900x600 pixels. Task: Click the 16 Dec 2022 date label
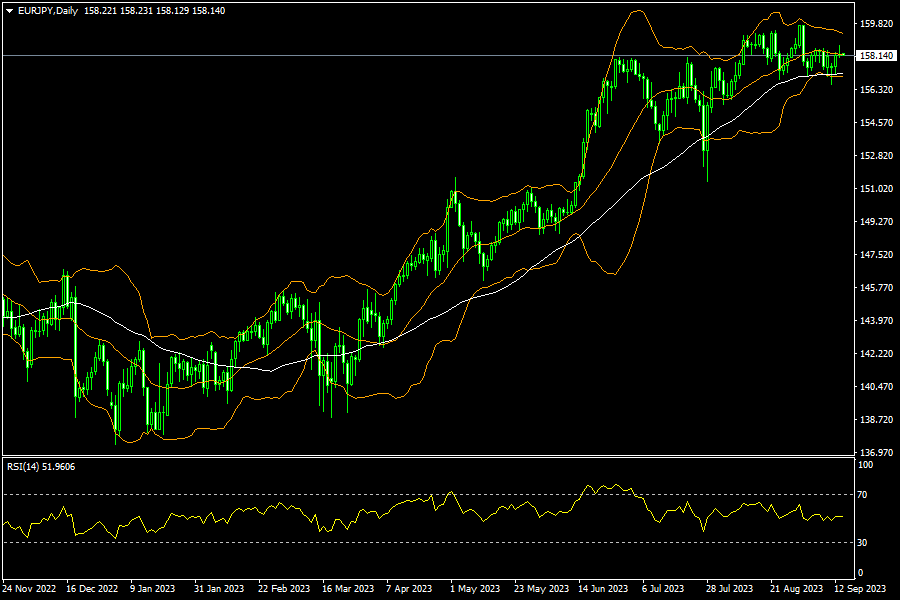pos(92,589)
